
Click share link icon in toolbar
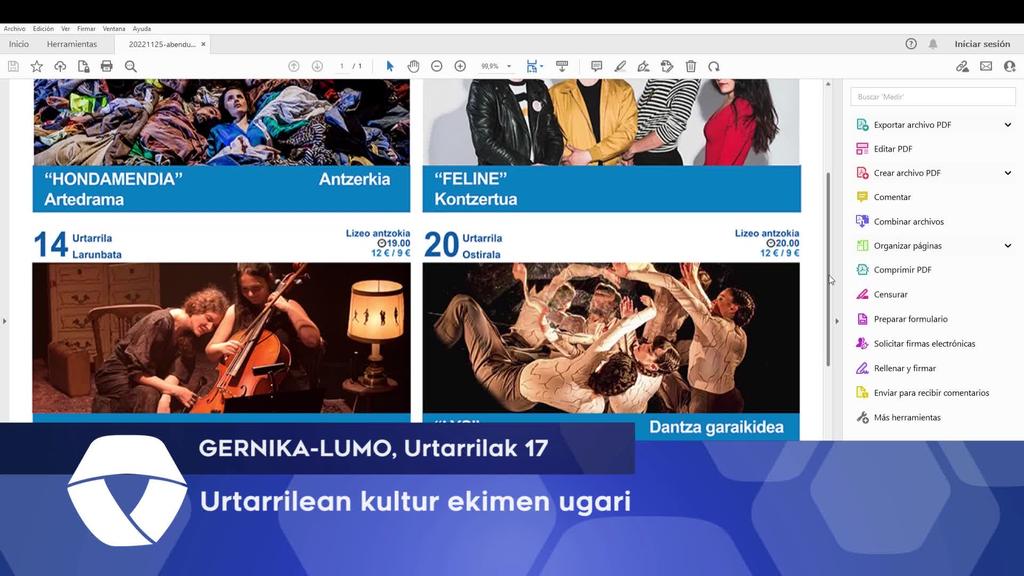(963, 66)
